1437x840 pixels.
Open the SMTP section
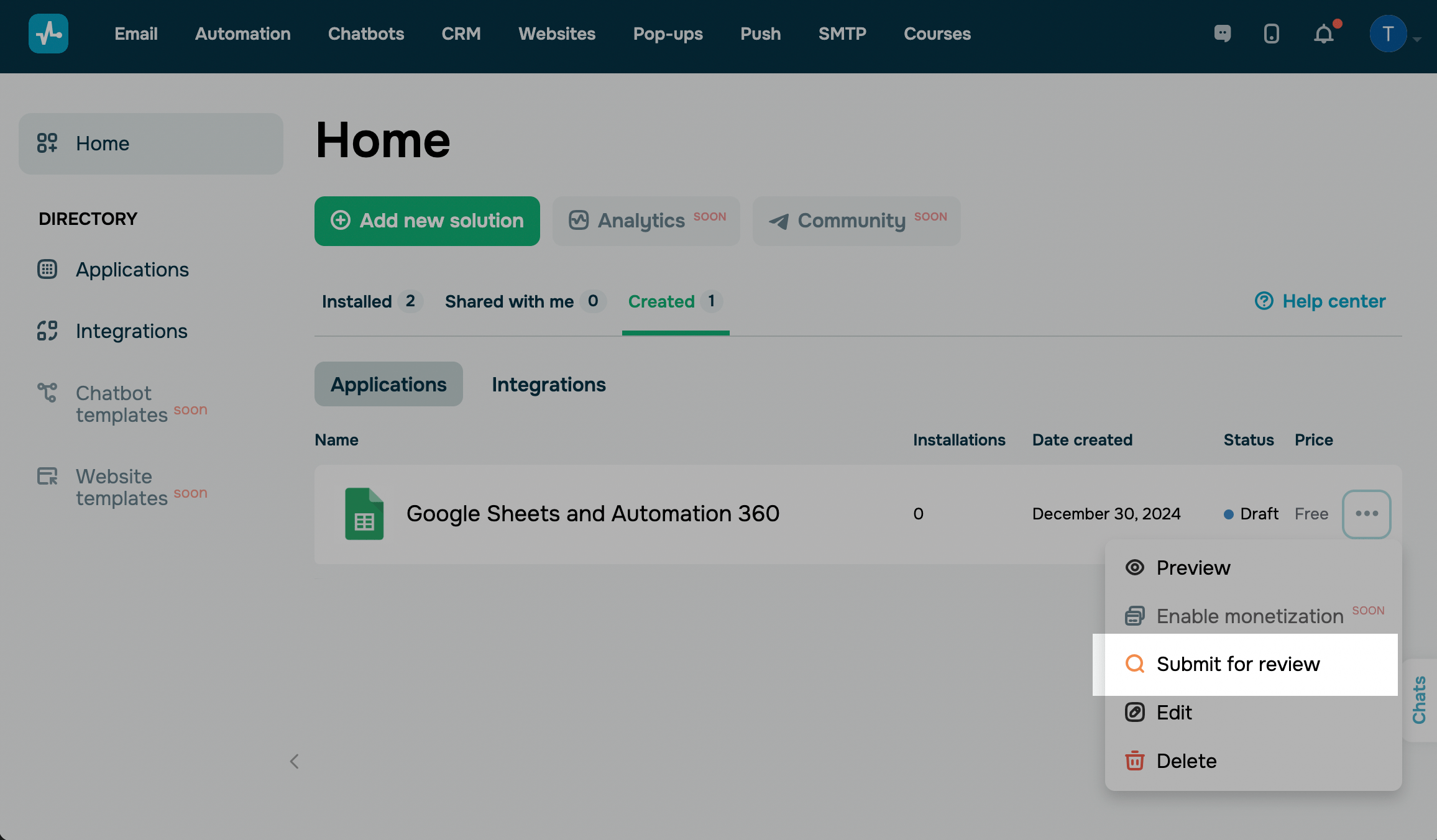842,34
